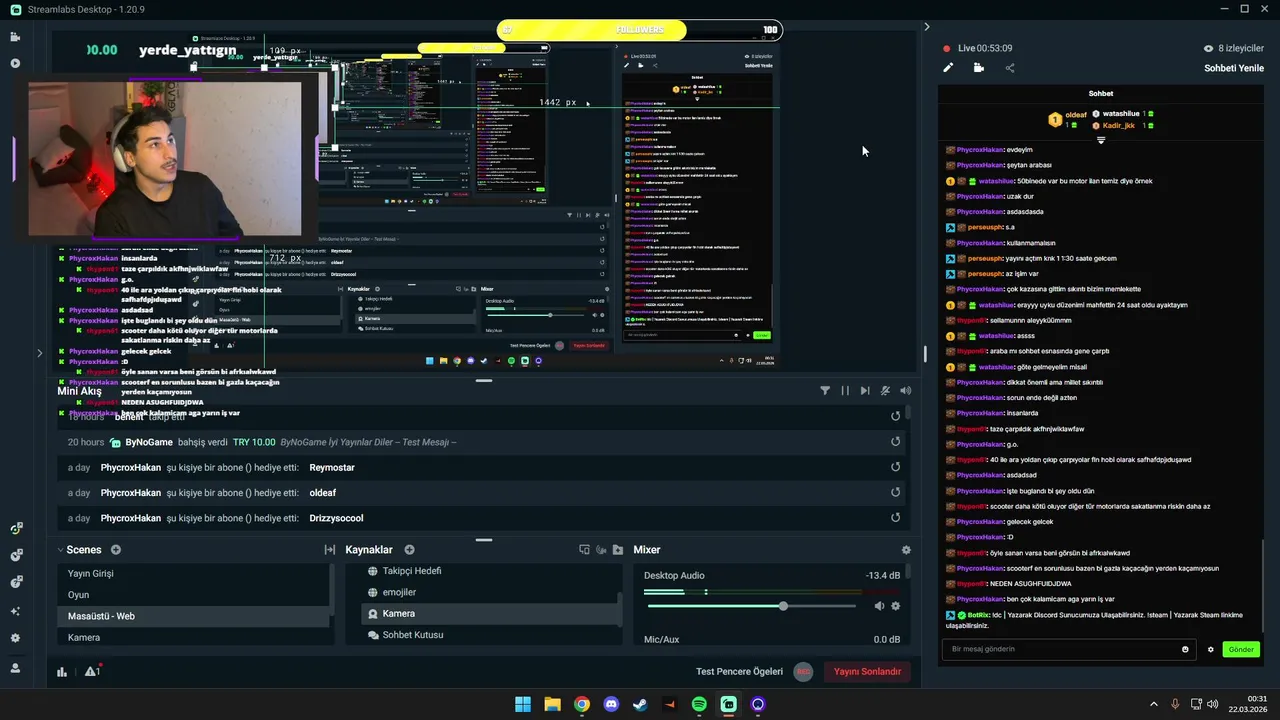
Task: Click the chat messages scrollbar
Action: pos(1263,585)
